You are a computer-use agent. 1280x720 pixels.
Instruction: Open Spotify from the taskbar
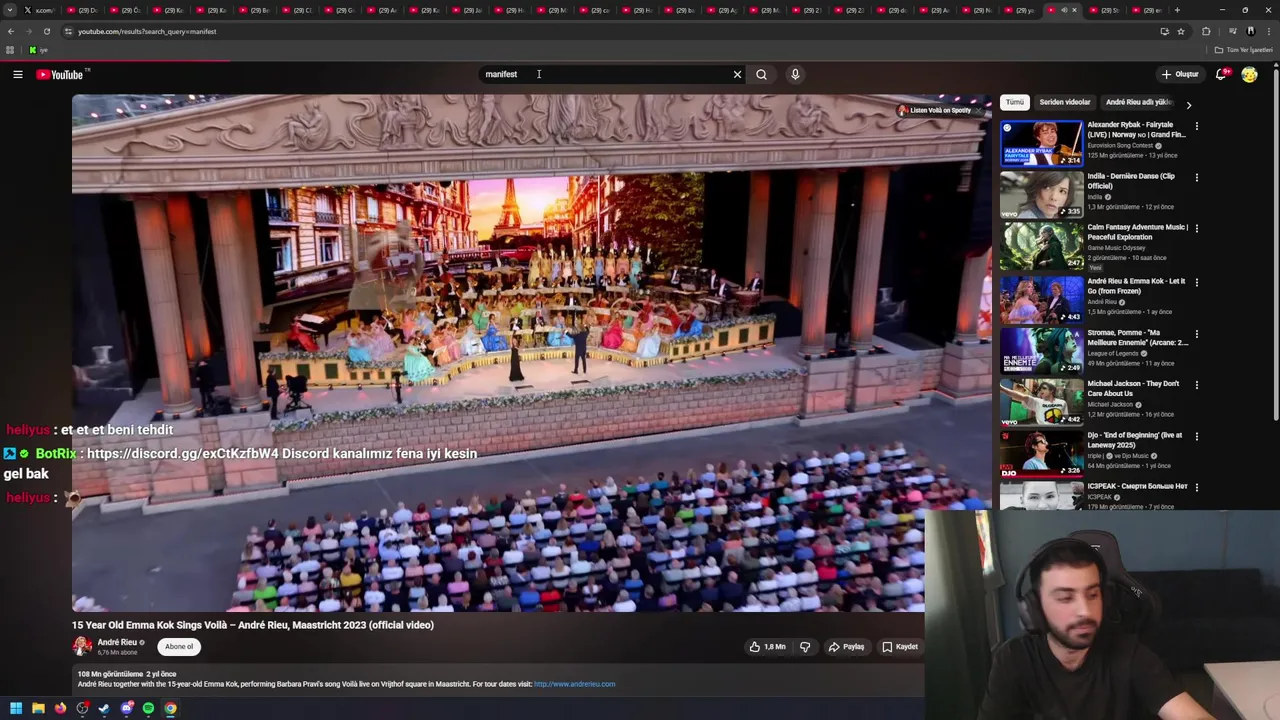point(148,708)
